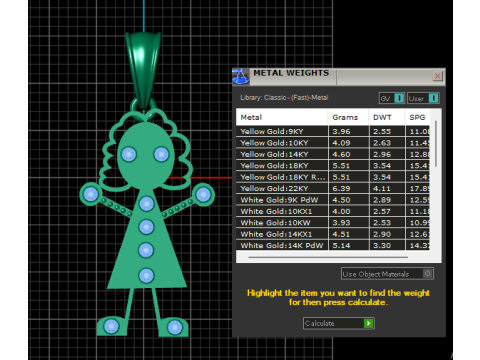
Task: Click the 2.55 DWT value
Action: [382, 131]
